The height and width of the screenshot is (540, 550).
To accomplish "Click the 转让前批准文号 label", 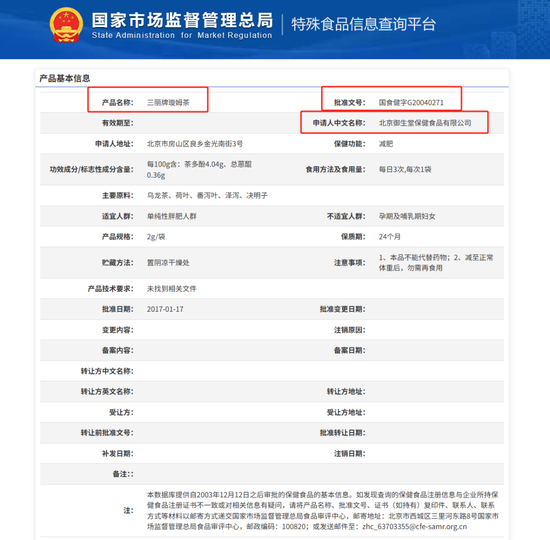I will [x=107, y=433].
